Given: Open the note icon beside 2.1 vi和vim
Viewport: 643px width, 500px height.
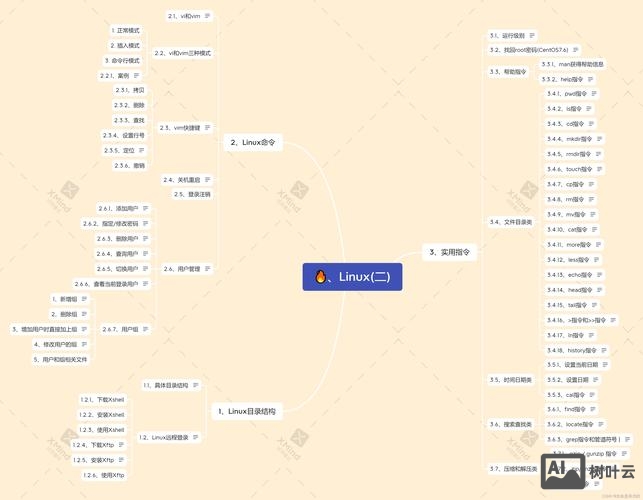Looking at the screenshot, I should [207, 16].
